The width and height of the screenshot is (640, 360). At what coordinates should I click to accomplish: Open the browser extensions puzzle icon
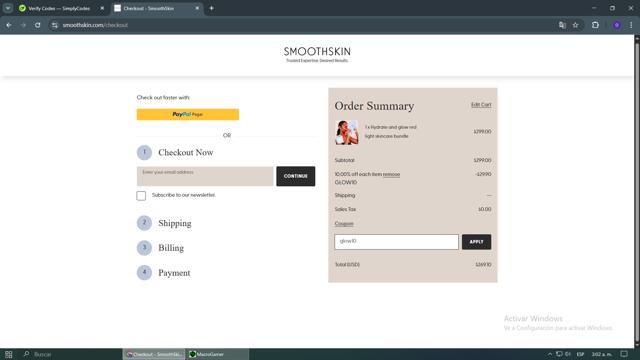[596, 25]
